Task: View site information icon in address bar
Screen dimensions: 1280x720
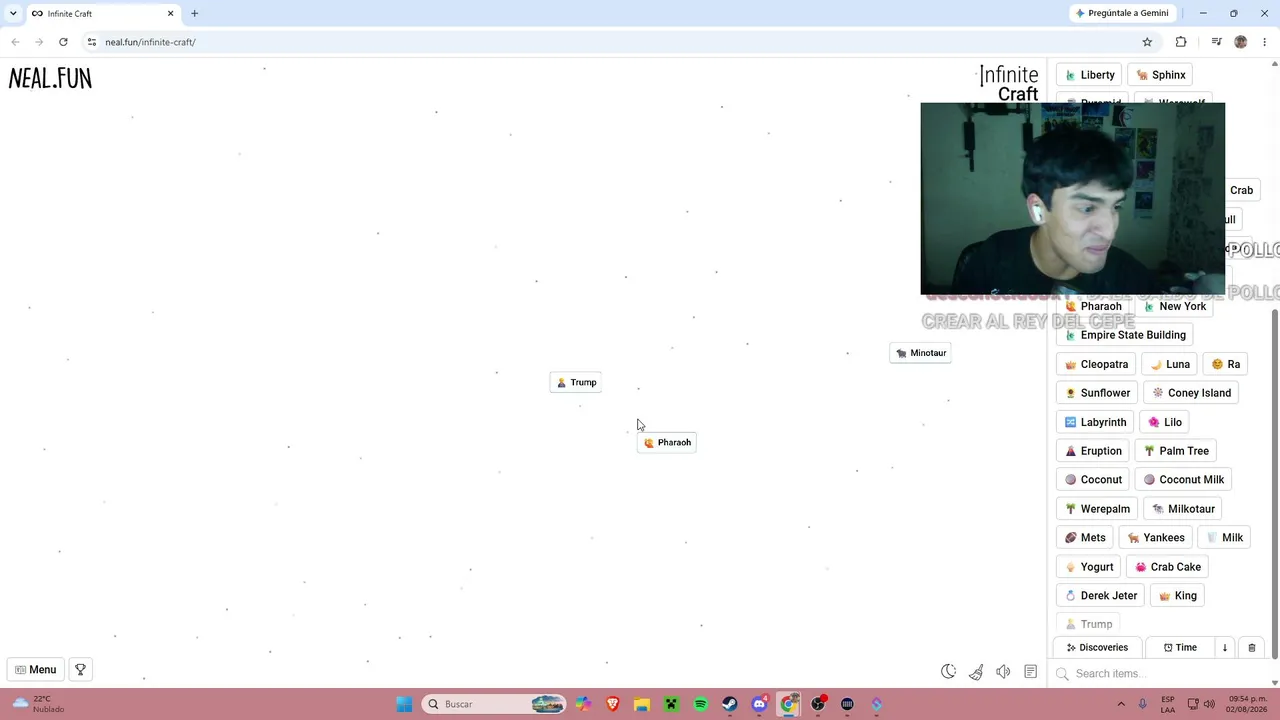Action: (x=92, y=42)
